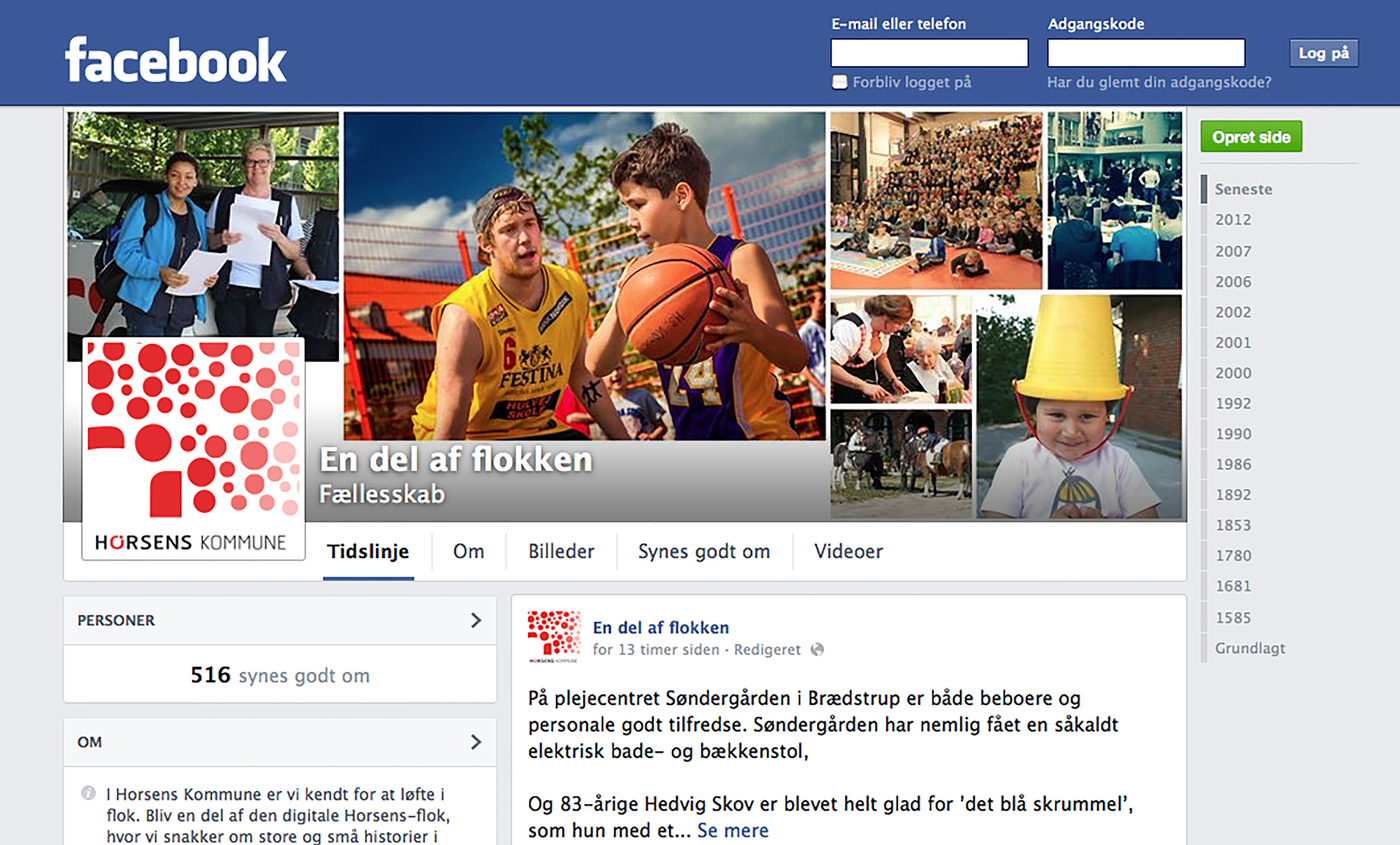Click the Facebook logo
Viewport: 1400px width, 845px height.
[176, 59]
